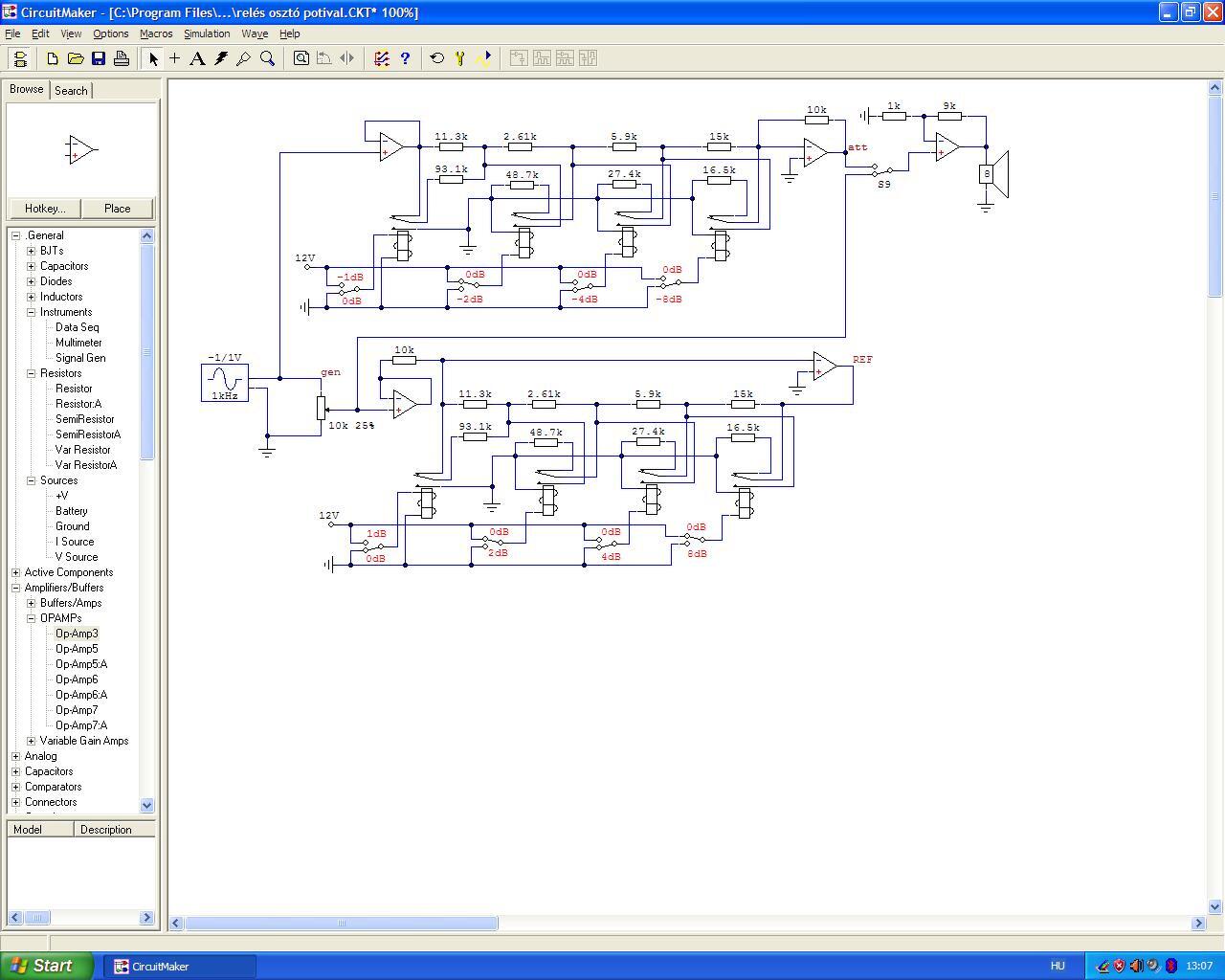Screen dimensions: 1225x980
Task: Select Op-Amp5 in the device tree
Action: click(77, 649)
